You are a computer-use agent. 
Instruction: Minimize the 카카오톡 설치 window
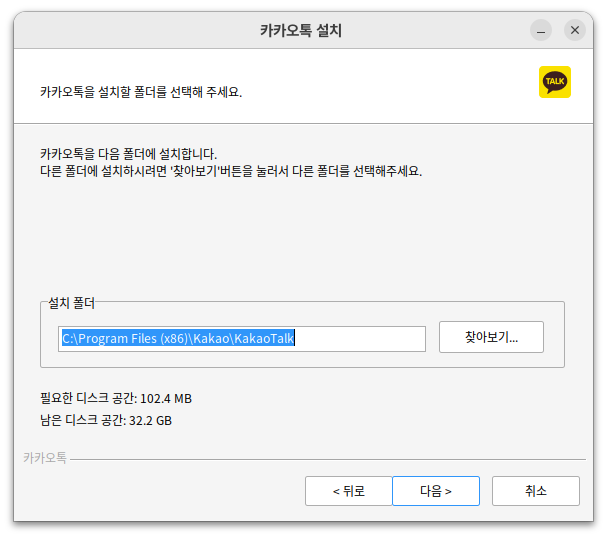tap(541, 30)
